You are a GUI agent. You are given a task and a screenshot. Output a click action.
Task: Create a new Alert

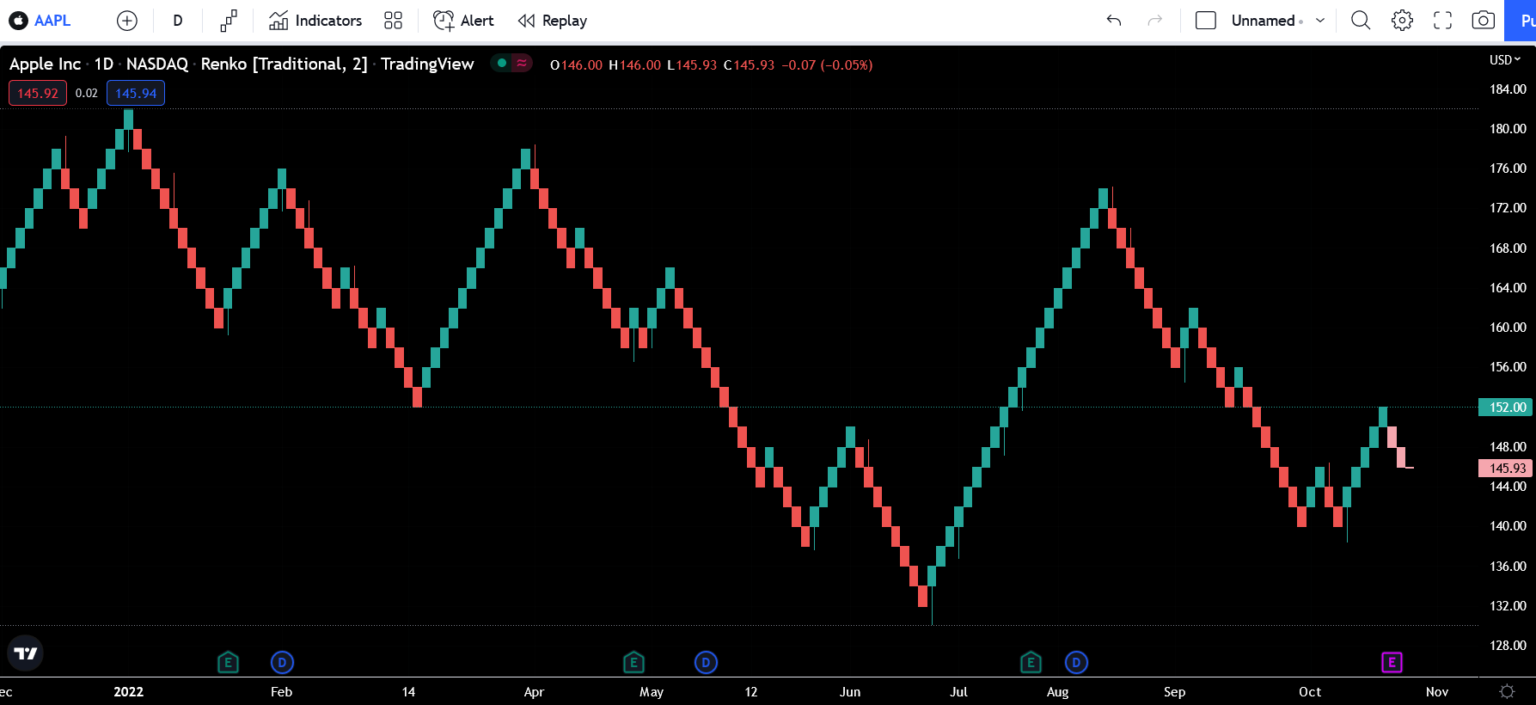pos(462,20)
